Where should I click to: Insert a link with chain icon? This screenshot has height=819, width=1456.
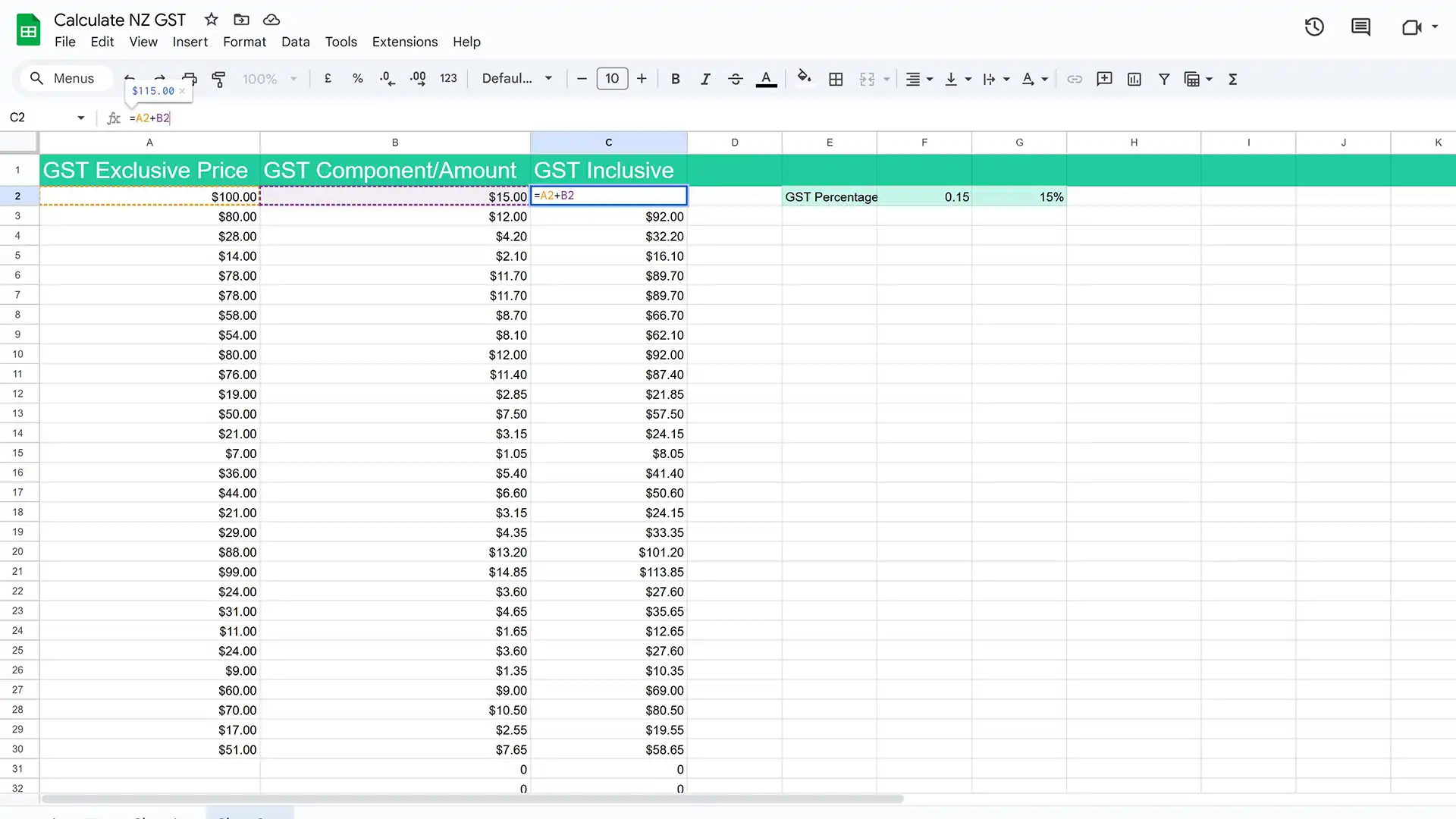tap(1075, 79)
